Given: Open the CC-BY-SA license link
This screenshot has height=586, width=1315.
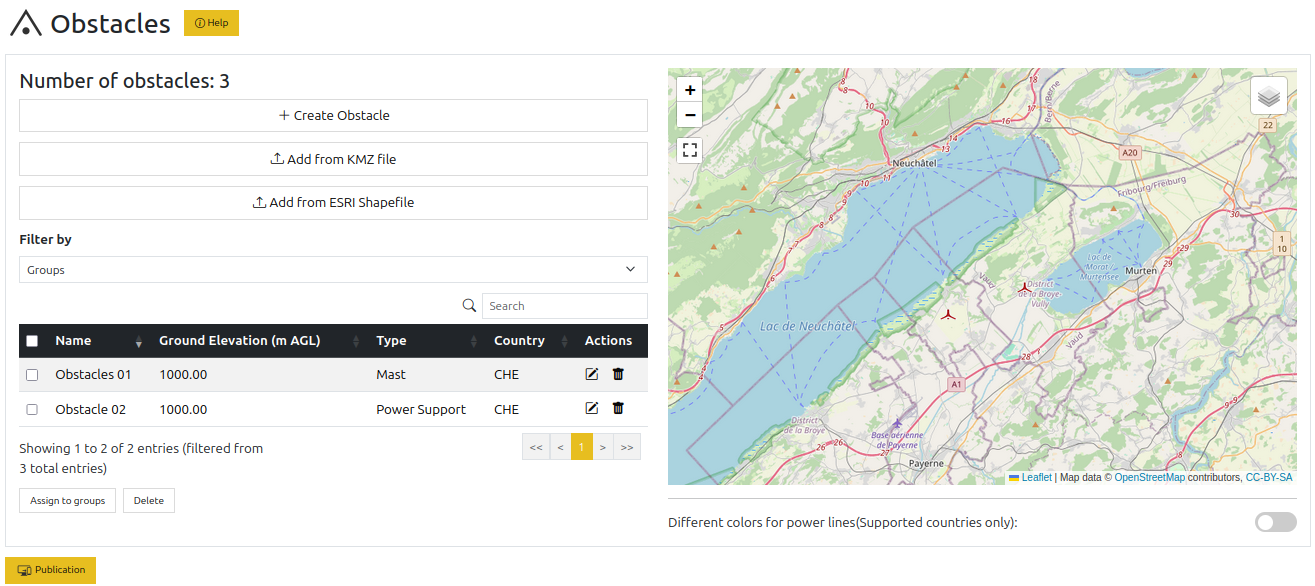Looking at the screenshot, I should click(x=1269, y=478).
